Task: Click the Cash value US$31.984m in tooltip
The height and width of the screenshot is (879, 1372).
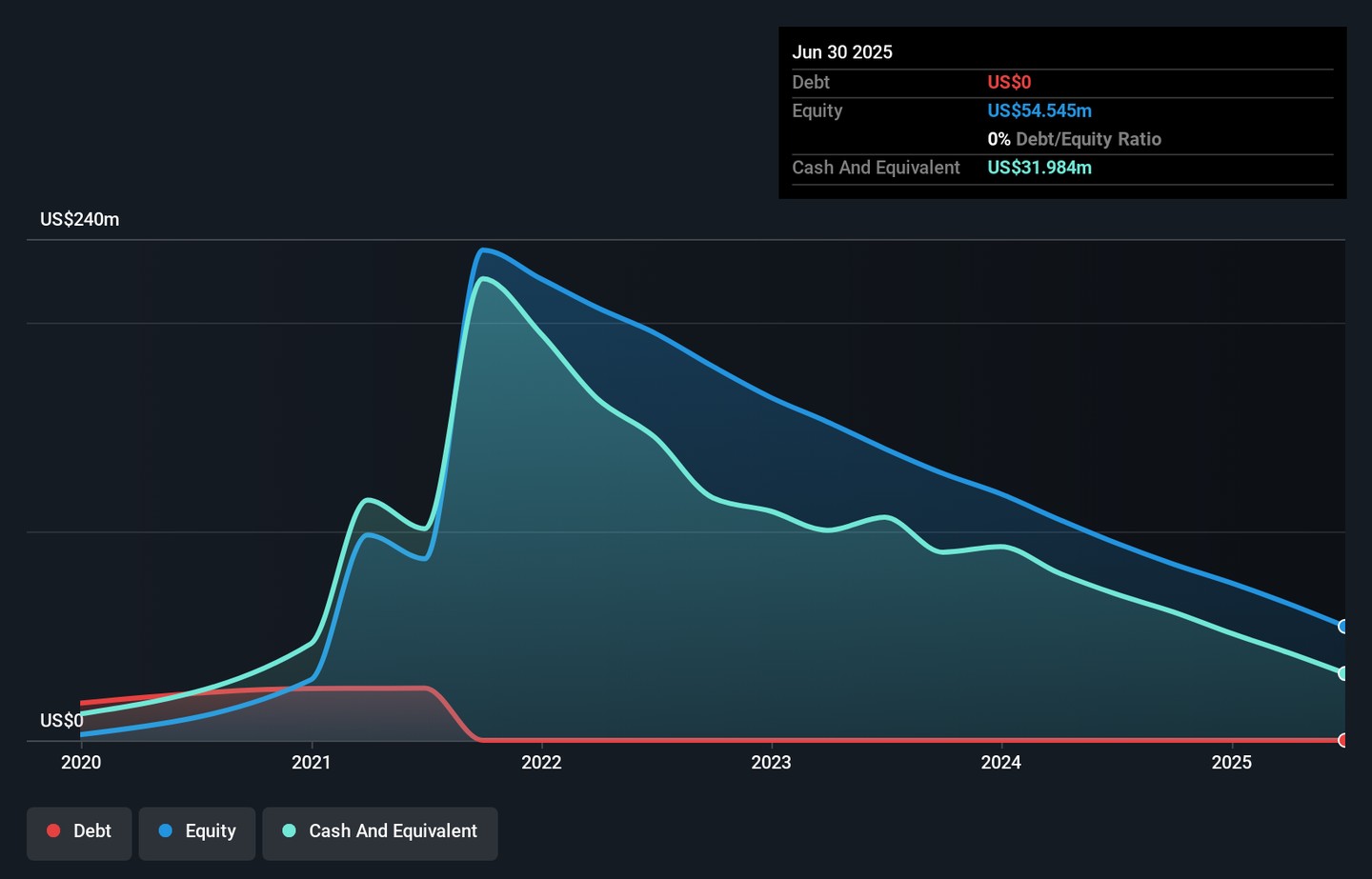Action: coord(1039,168)
